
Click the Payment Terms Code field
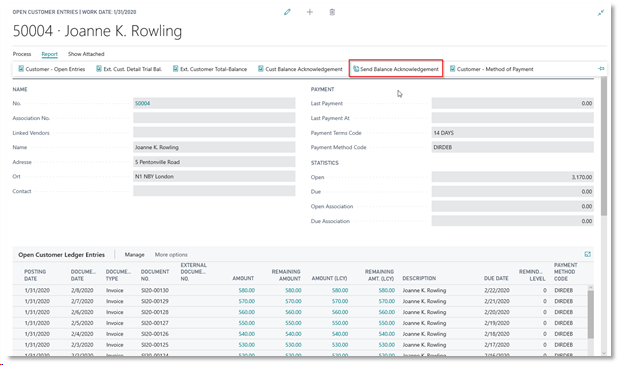click(512, 133)
